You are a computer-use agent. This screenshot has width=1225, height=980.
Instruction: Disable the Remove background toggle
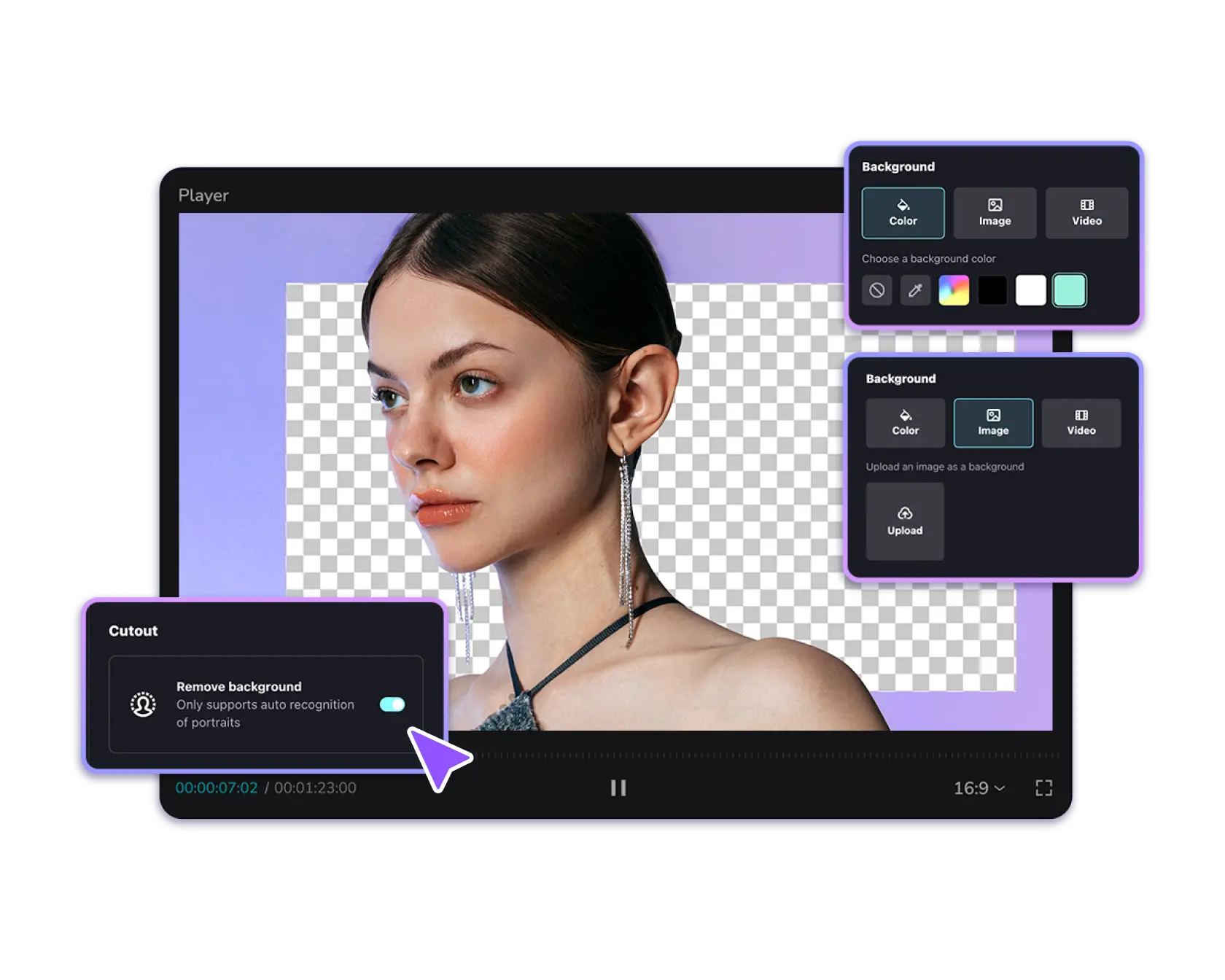392,704
